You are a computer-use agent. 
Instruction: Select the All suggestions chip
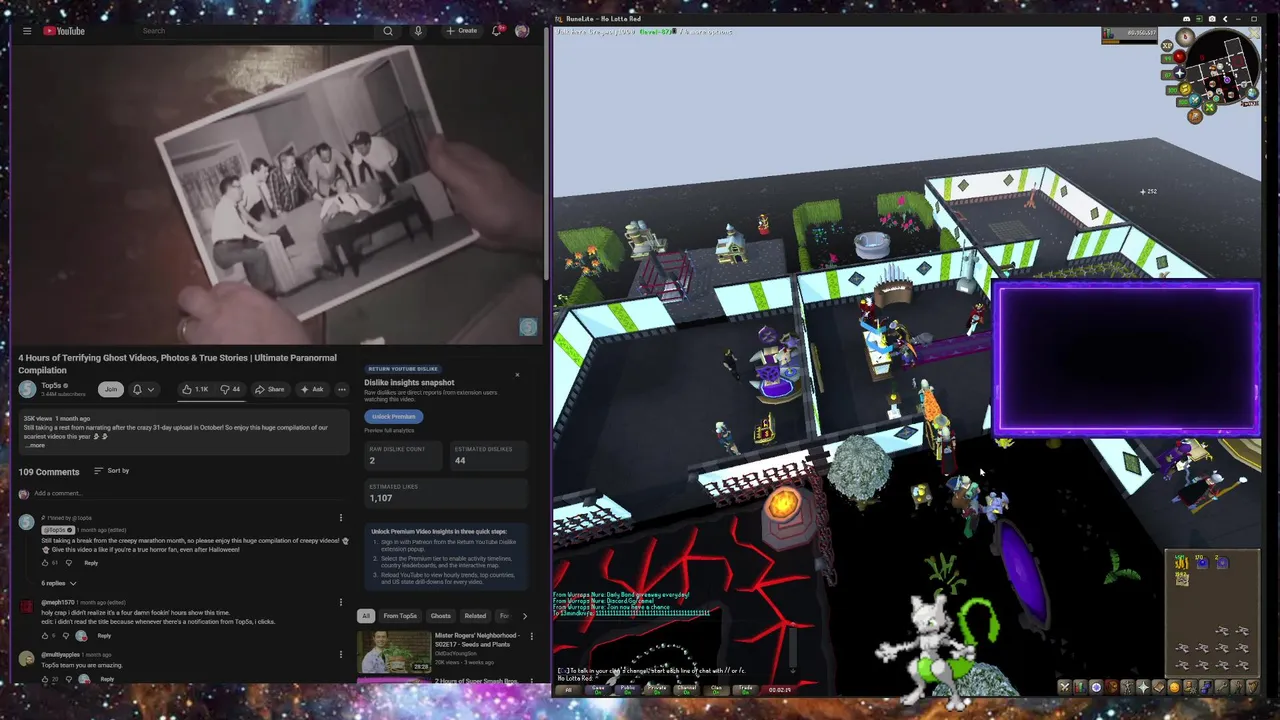coord(366,616)
